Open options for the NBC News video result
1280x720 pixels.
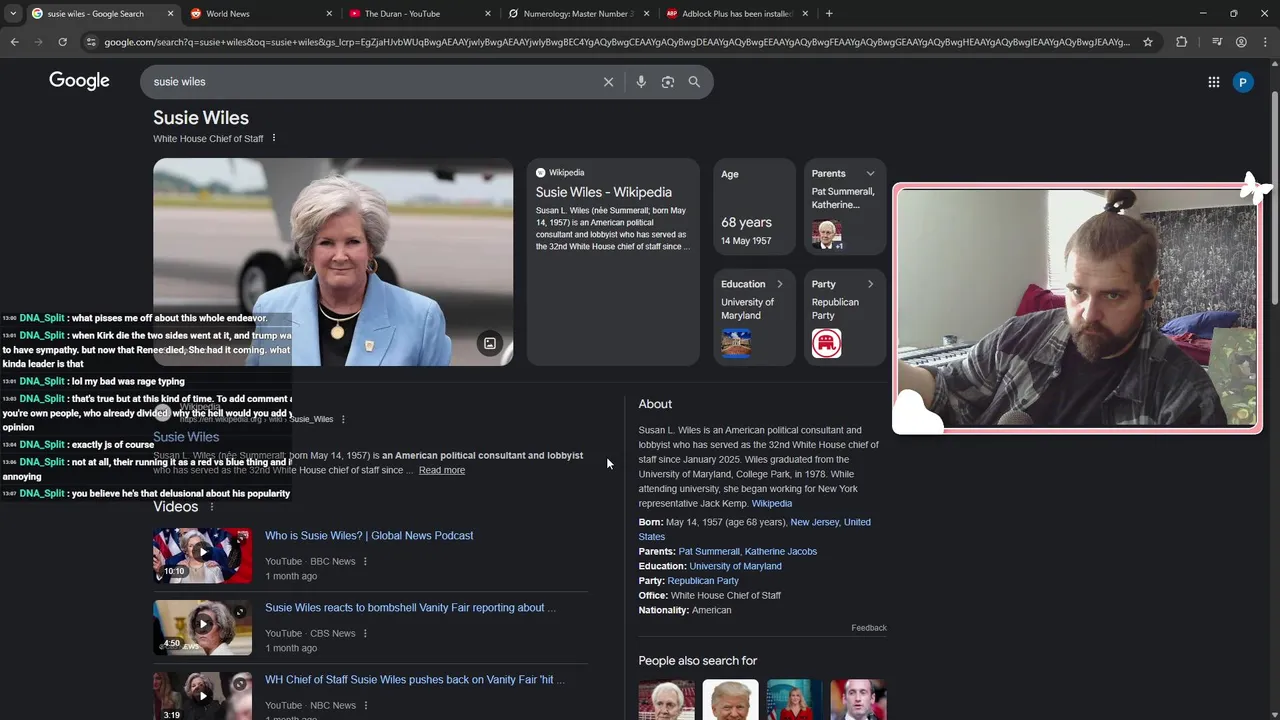[x=365, y=705]
